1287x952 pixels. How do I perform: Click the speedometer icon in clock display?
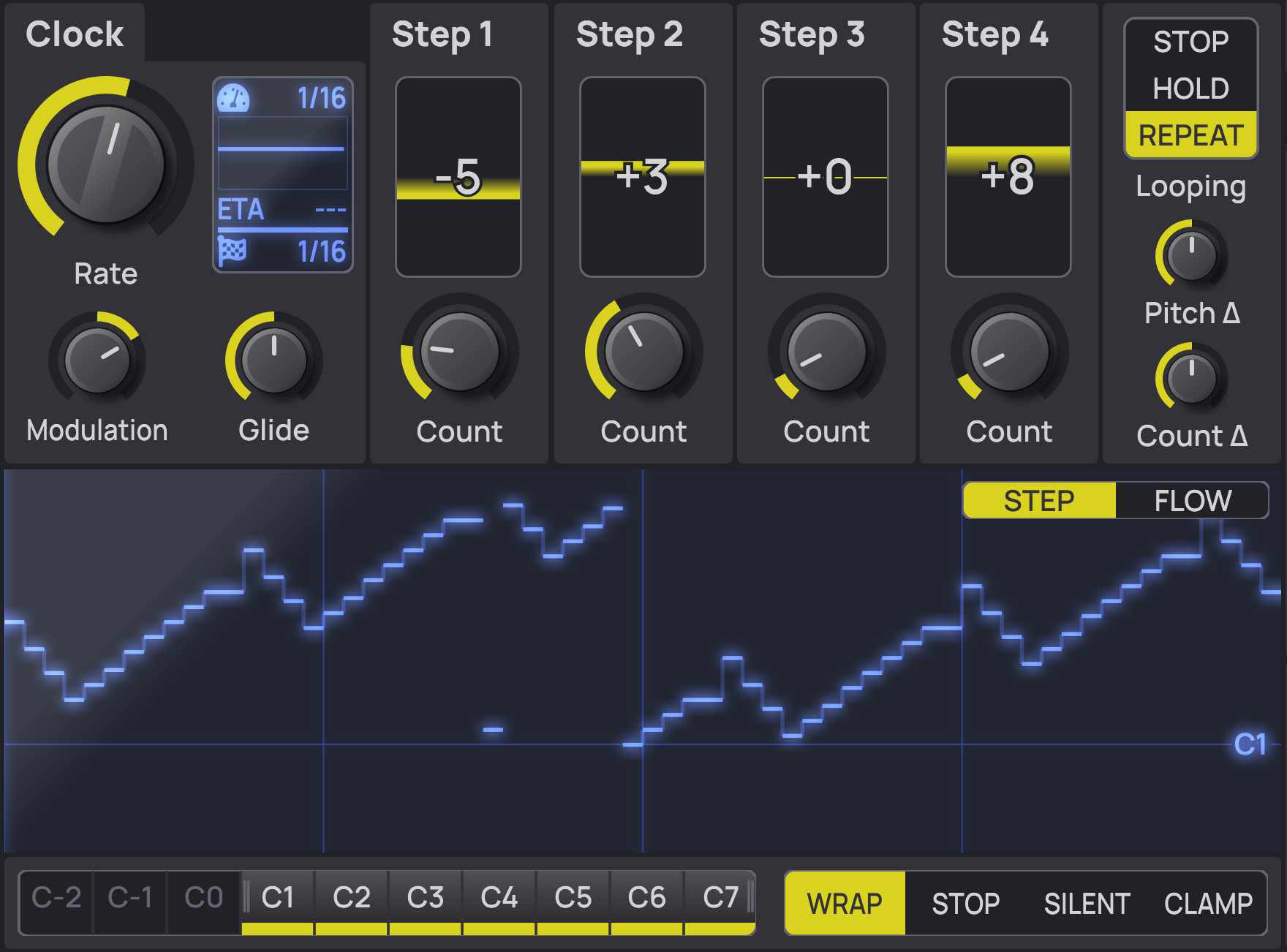(233, 98)
